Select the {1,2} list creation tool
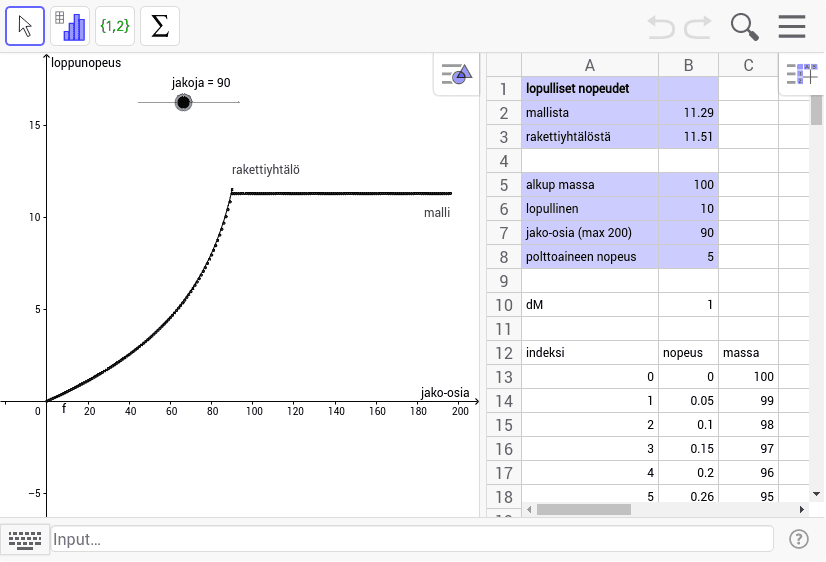The height and width of the screenshot is (562, 826). tap(115, 26)
